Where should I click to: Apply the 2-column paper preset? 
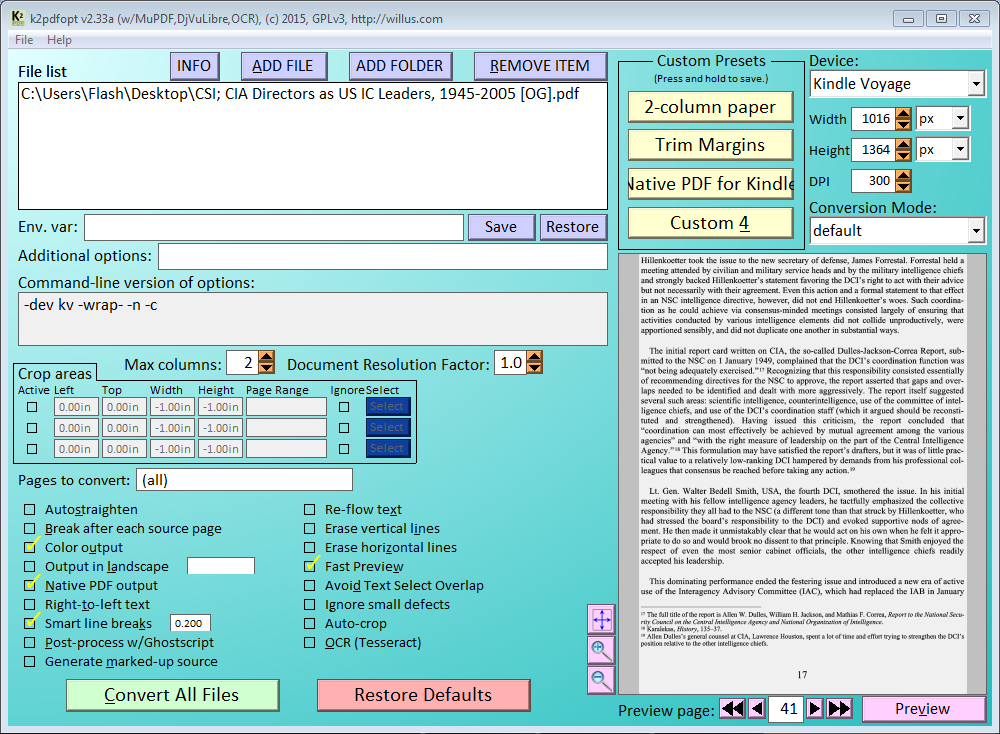(710, 107)
